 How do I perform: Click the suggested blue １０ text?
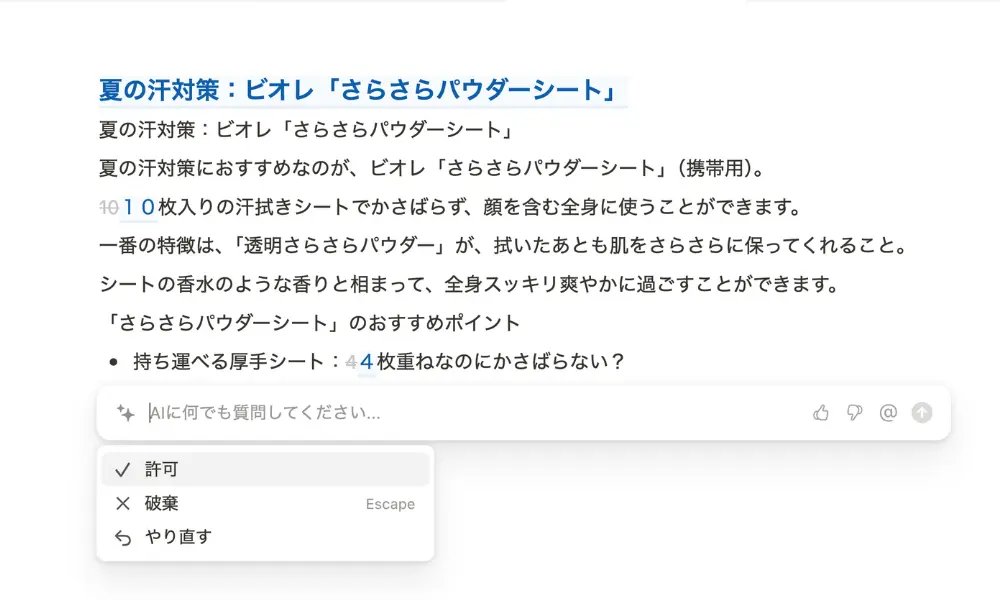click(x=139, y=207)
